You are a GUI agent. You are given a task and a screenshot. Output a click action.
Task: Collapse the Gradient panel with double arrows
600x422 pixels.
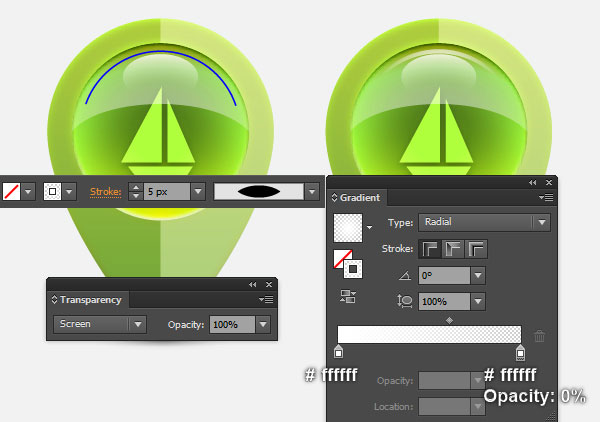coord(533,182)
